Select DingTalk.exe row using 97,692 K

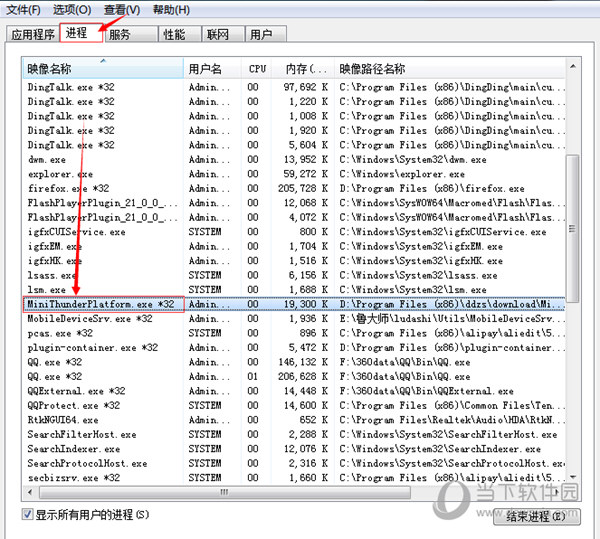(293, 87)
